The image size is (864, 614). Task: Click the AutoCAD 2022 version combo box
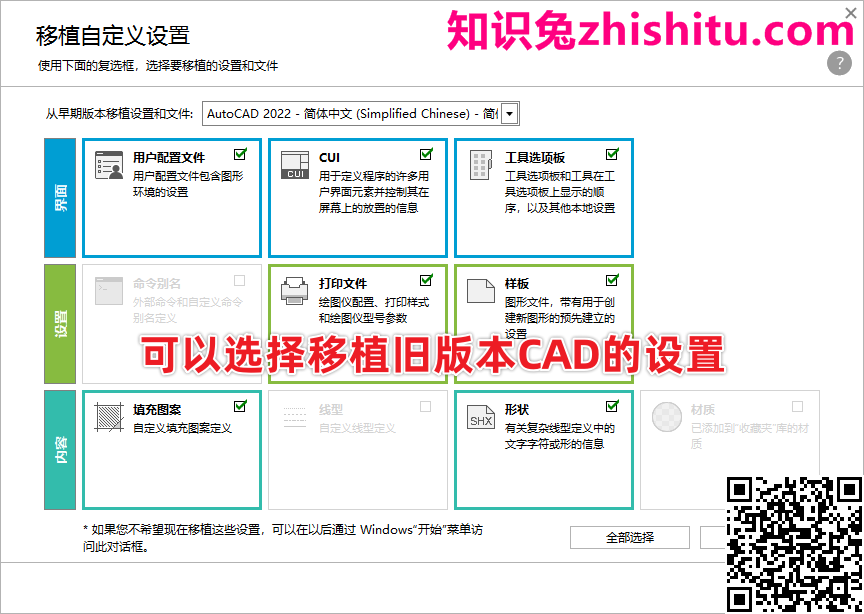click(x=360, y=114)
